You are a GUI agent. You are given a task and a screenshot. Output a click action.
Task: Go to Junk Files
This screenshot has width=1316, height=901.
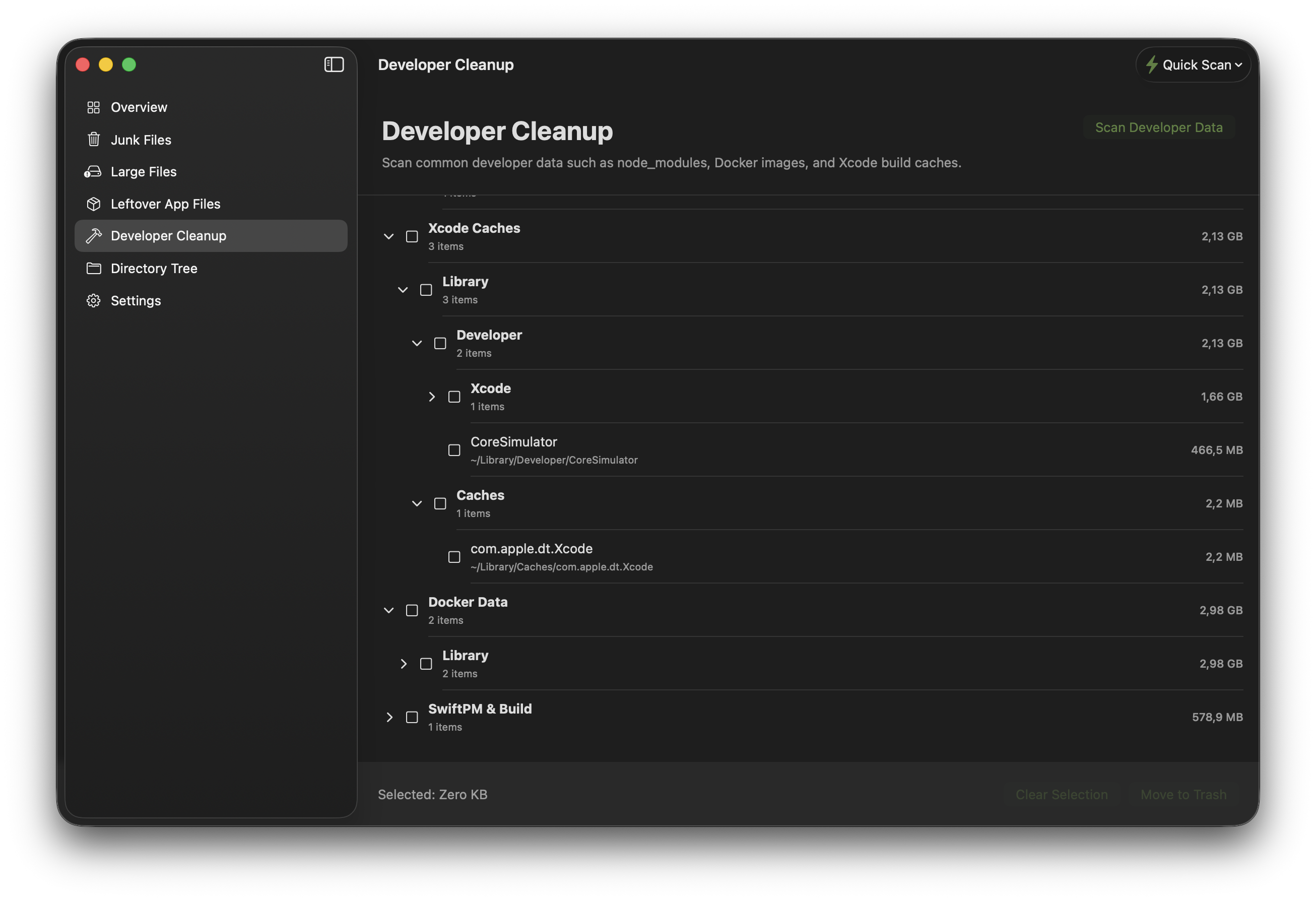(x=211, y=139)
